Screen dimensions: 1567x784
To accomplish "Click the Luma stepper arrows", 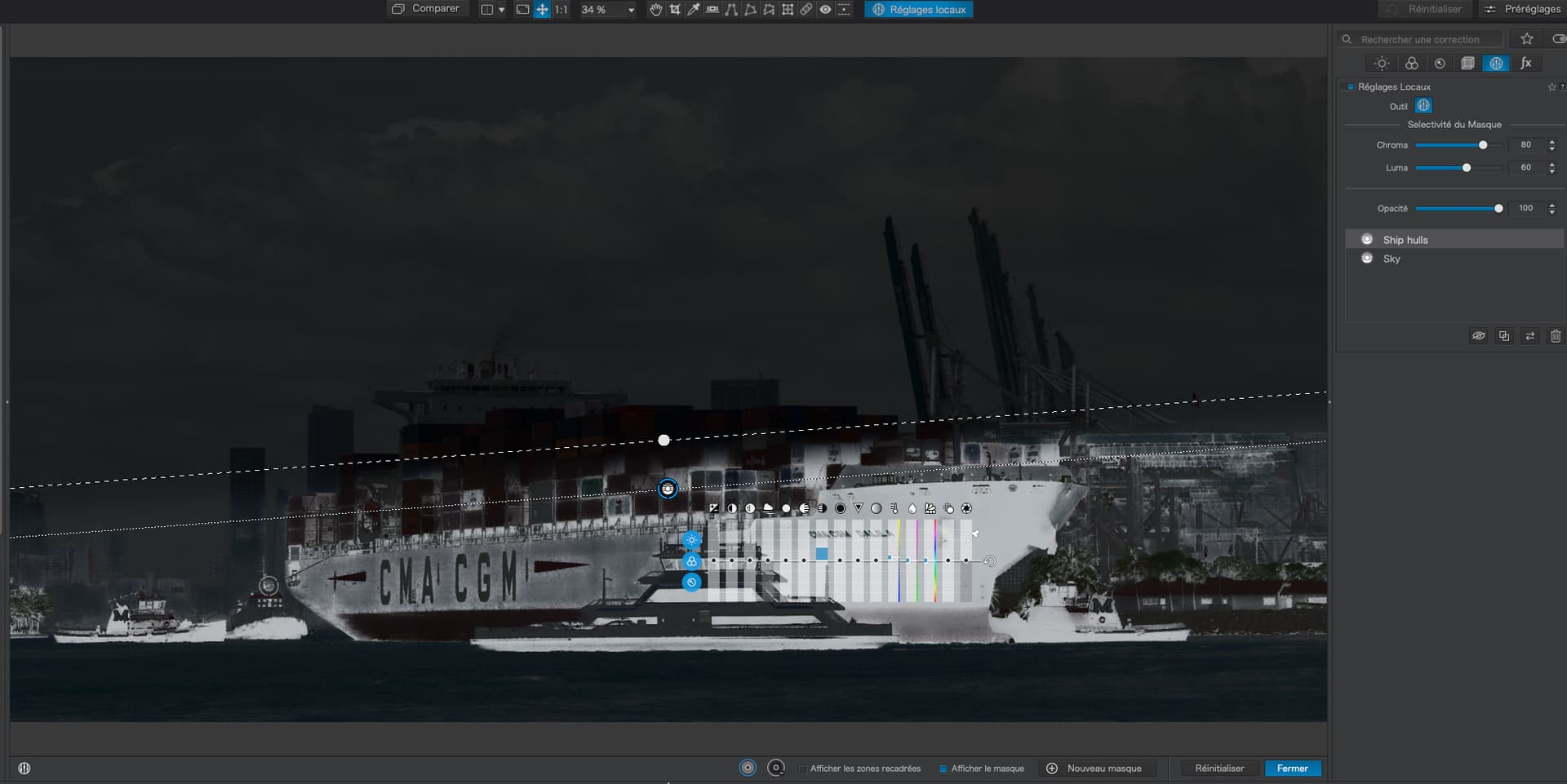I will tap(1551, 168).
